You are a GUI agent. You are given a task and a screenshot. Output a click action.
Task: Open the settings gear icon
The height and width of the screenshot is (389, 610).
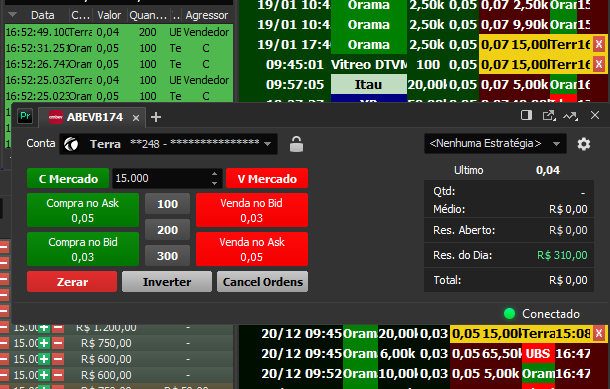point(584,144)
